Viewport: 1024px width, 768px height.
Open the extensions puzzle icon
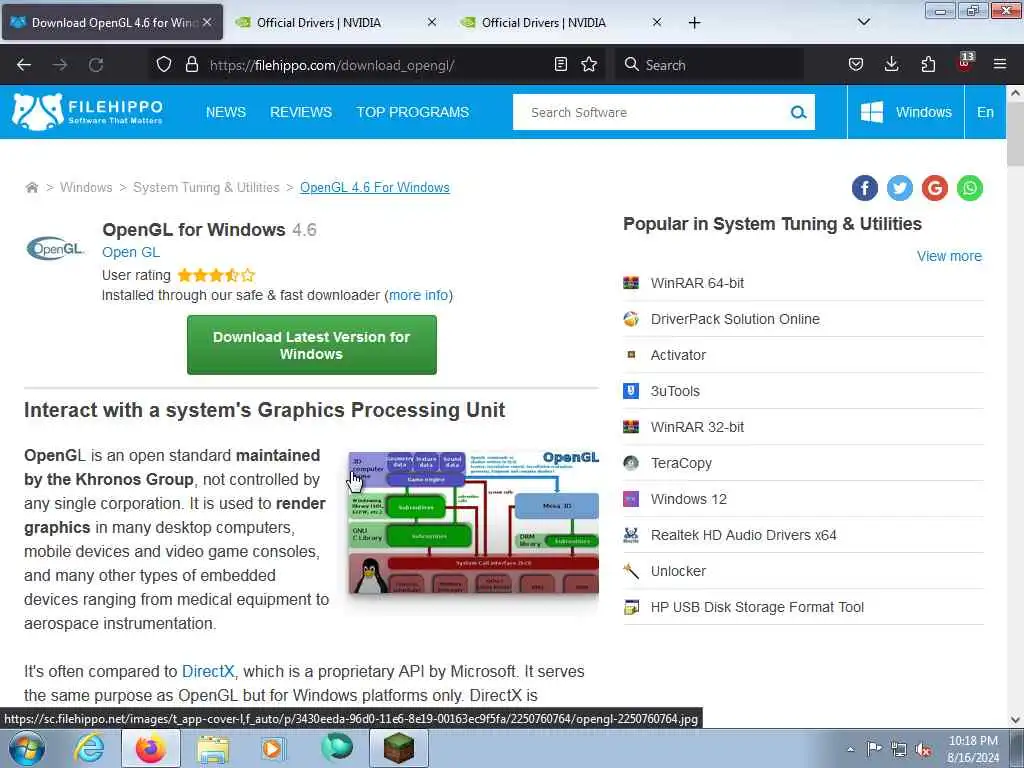point(928,64)
